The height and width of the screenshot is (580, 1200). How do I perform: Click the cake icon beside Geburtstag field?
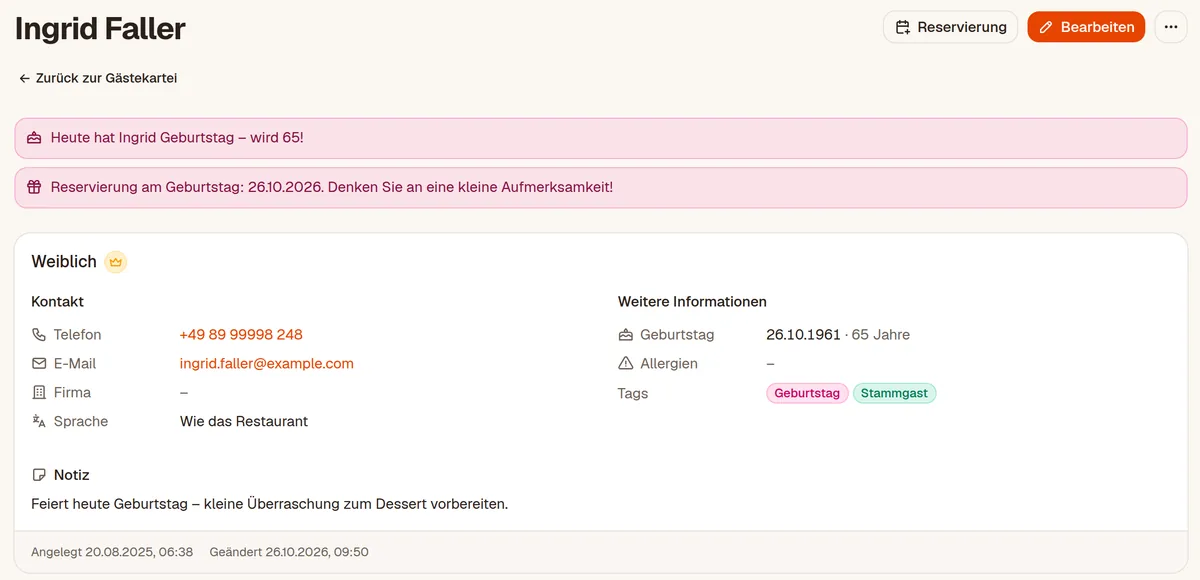(626, 335)
